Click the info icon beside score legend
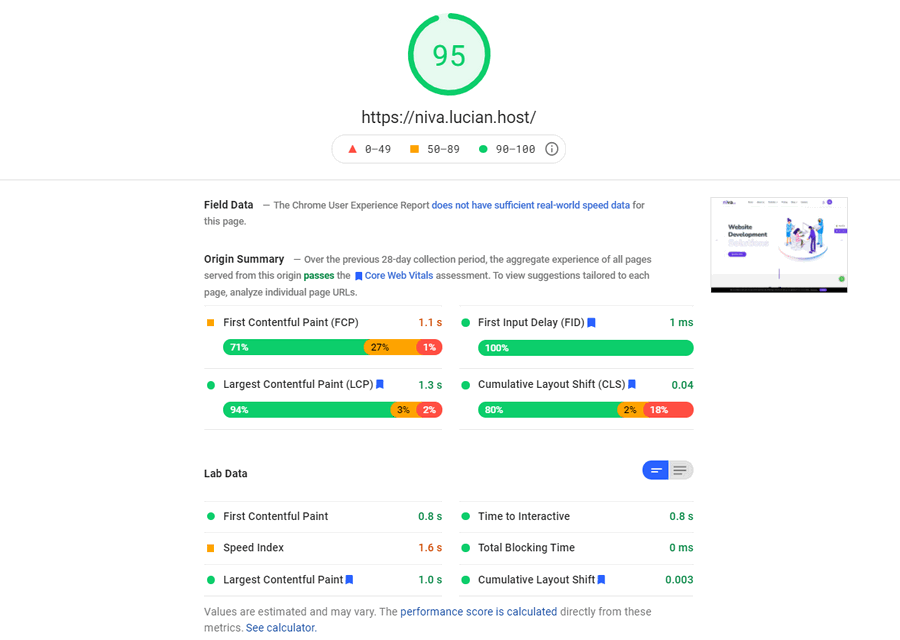This screenshot has height=640, width=900. [551, 149]
